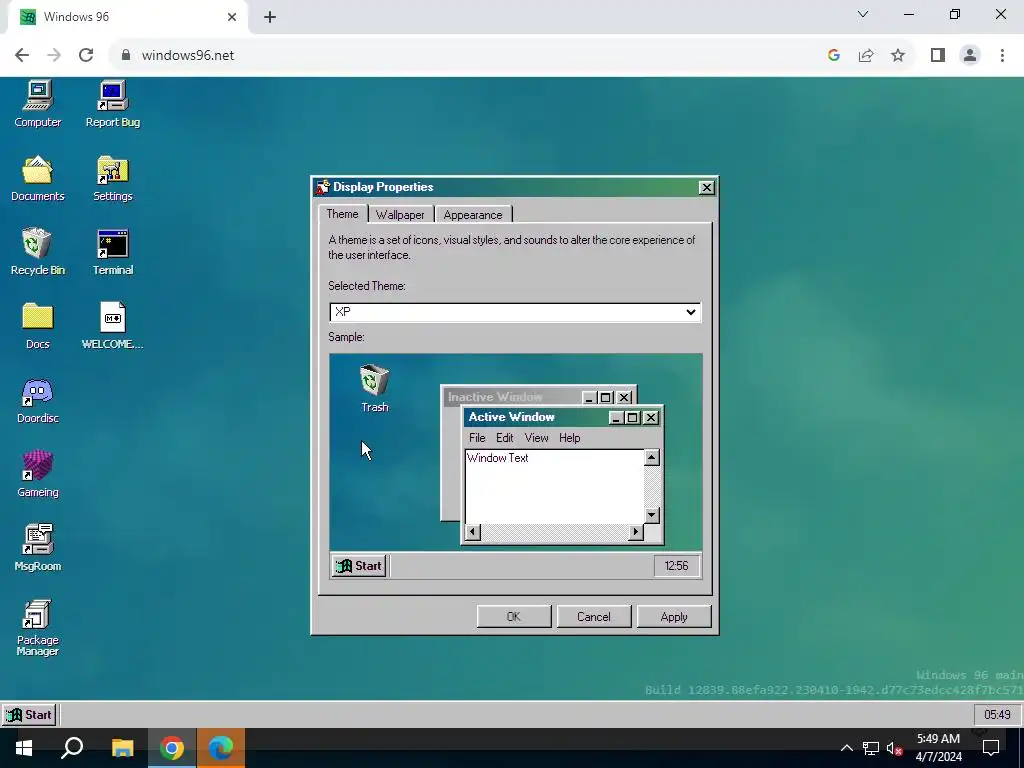This screenshot has height=768, width=1024.
Task: Switch to the Wallpaper tab
Action: [x=400, y=215]
